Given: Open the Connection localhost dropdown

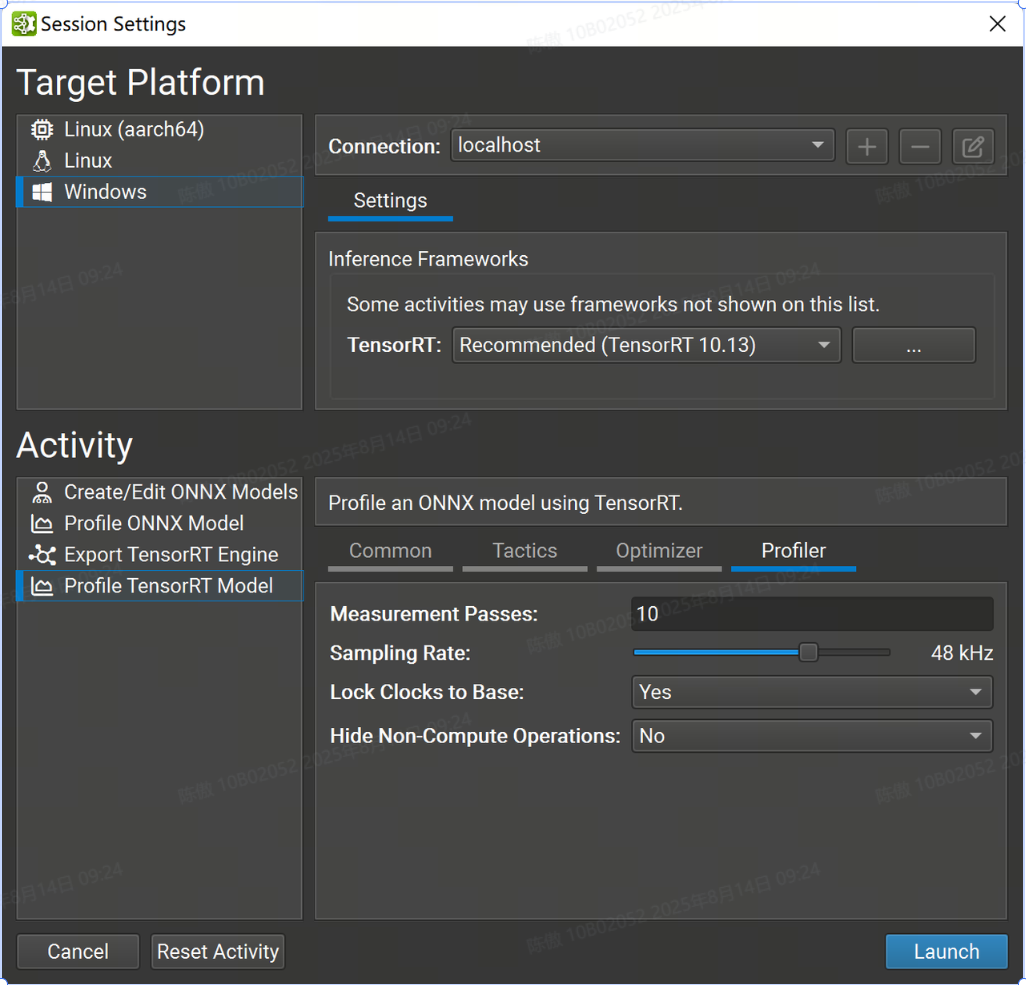Looking at the screenshot, I should 643,145.
